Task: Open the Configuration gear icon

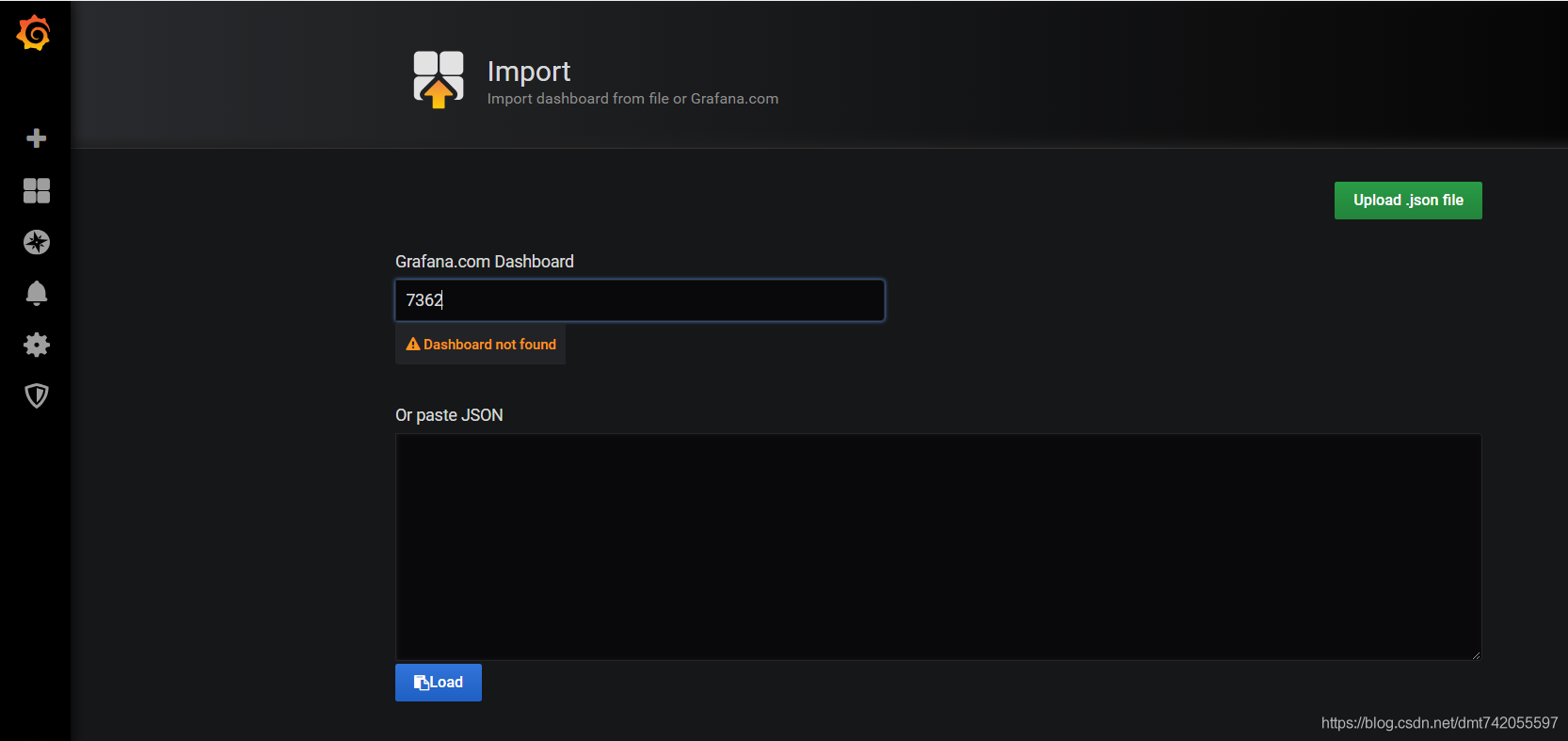Action: coord(37,345)
